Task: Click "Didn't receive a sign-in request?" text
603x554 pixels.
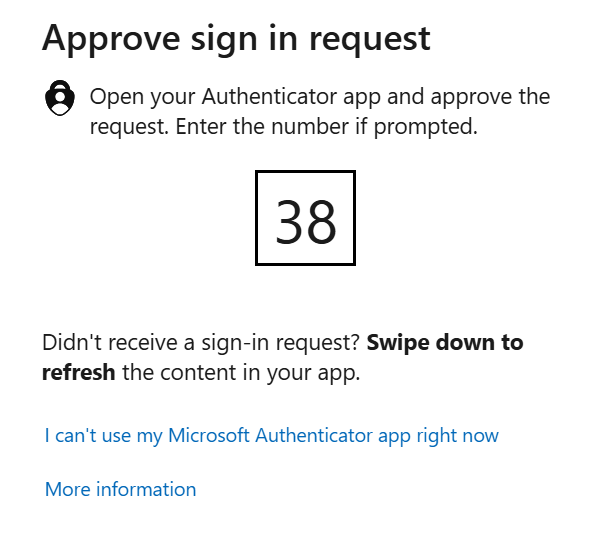Action: click(201, 343)
